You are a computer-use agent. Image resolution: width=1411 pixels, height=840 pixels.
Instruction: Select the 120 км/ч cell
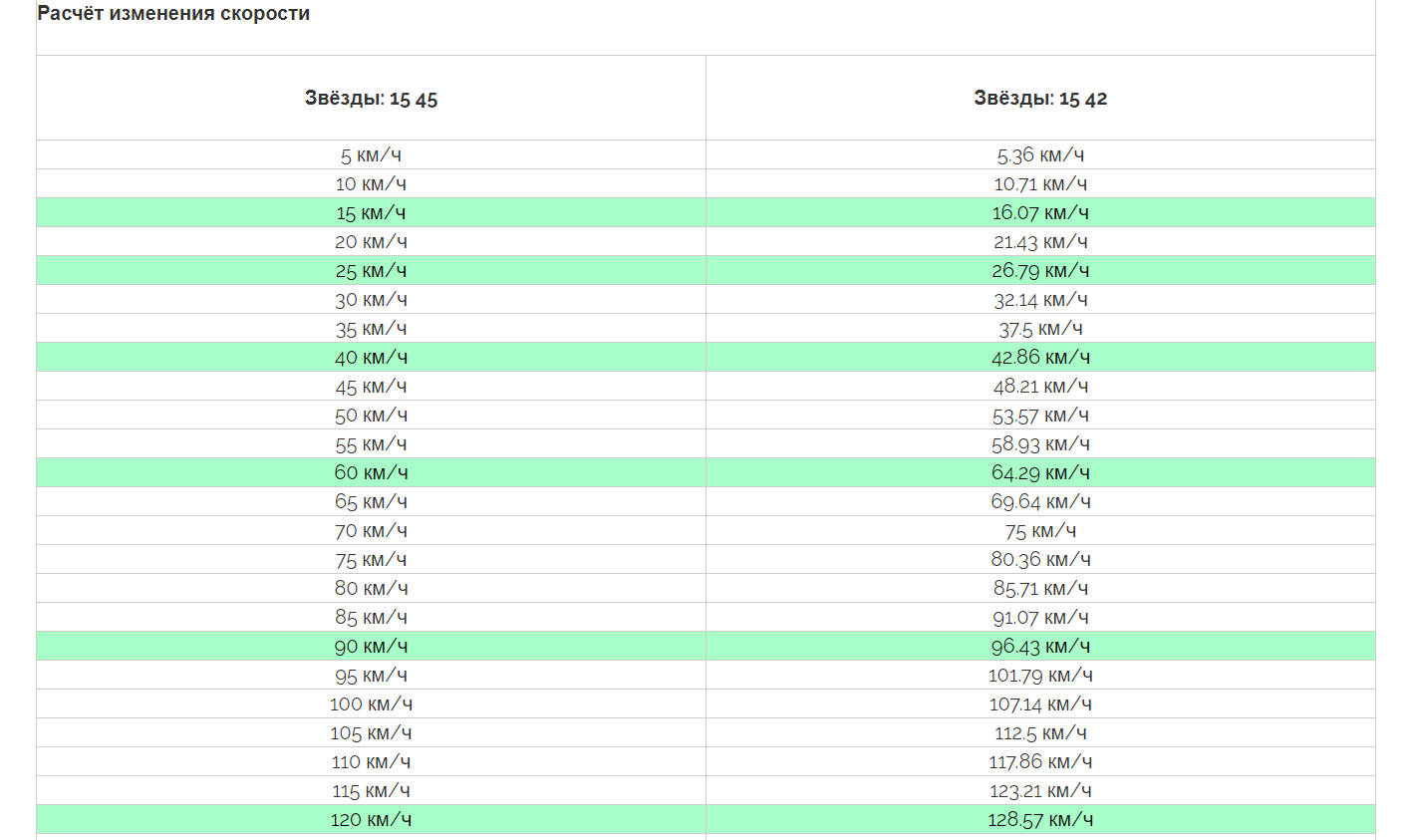[371, 820]
